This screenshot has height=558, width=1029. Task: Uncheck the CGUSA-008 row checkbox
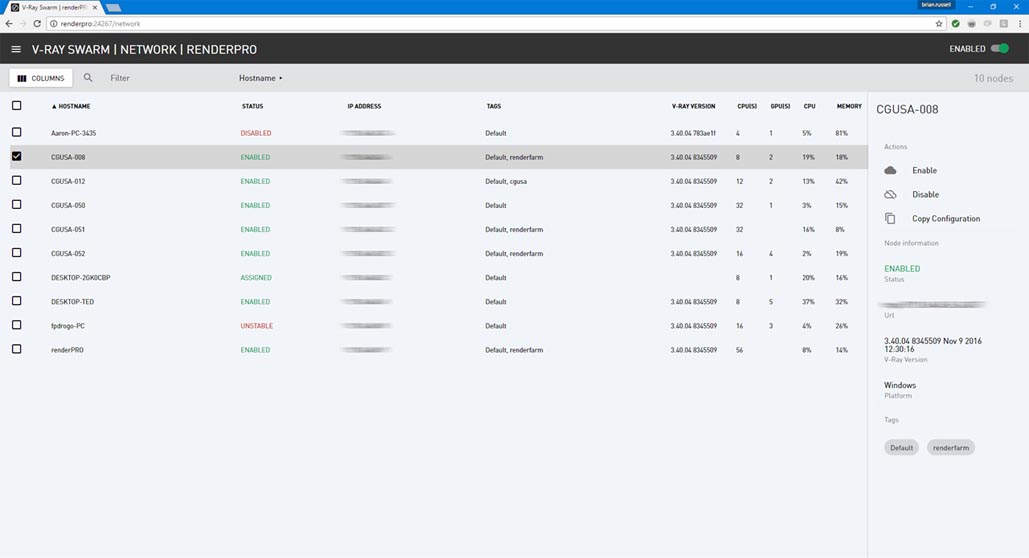click(16, 156)
